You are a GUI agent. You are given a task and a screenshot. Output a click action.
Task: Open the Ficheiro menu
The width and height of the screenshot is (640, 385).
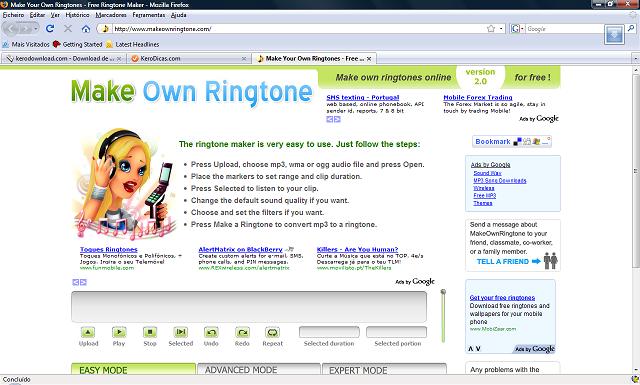pyautogui.click(x=13, y=15)
